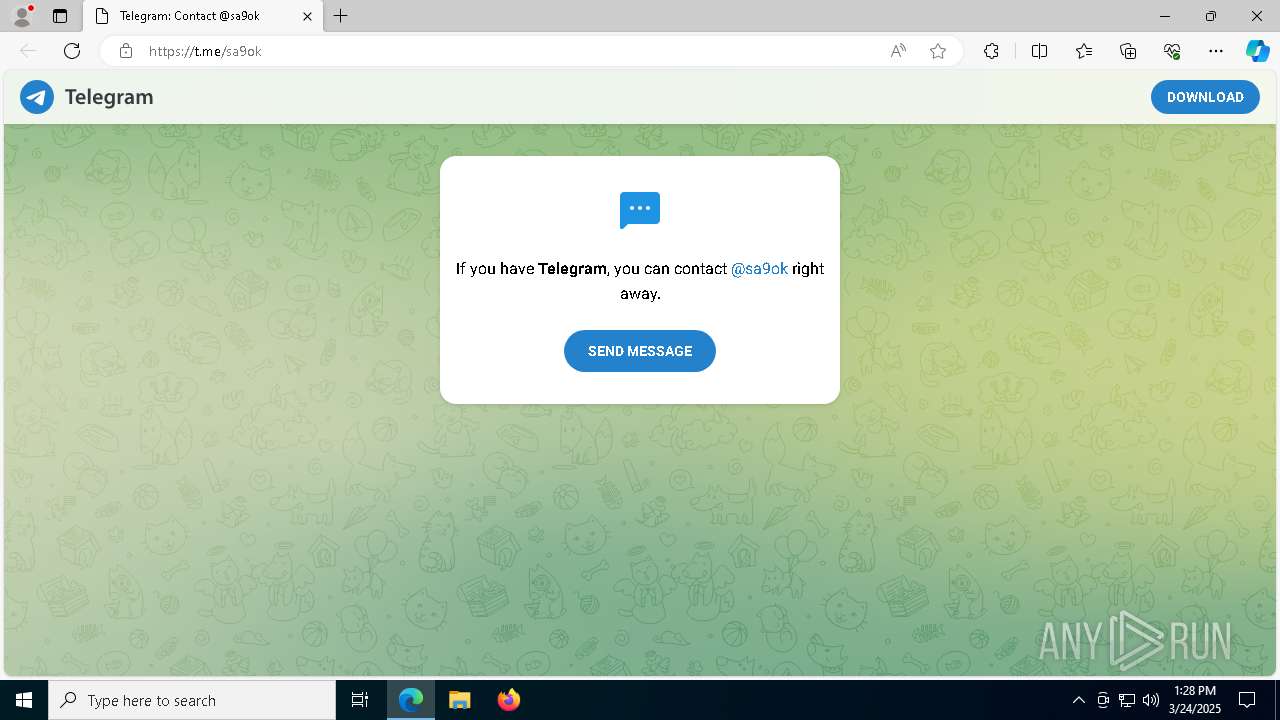Click the blue chat bubble icon

click(640, 210)
